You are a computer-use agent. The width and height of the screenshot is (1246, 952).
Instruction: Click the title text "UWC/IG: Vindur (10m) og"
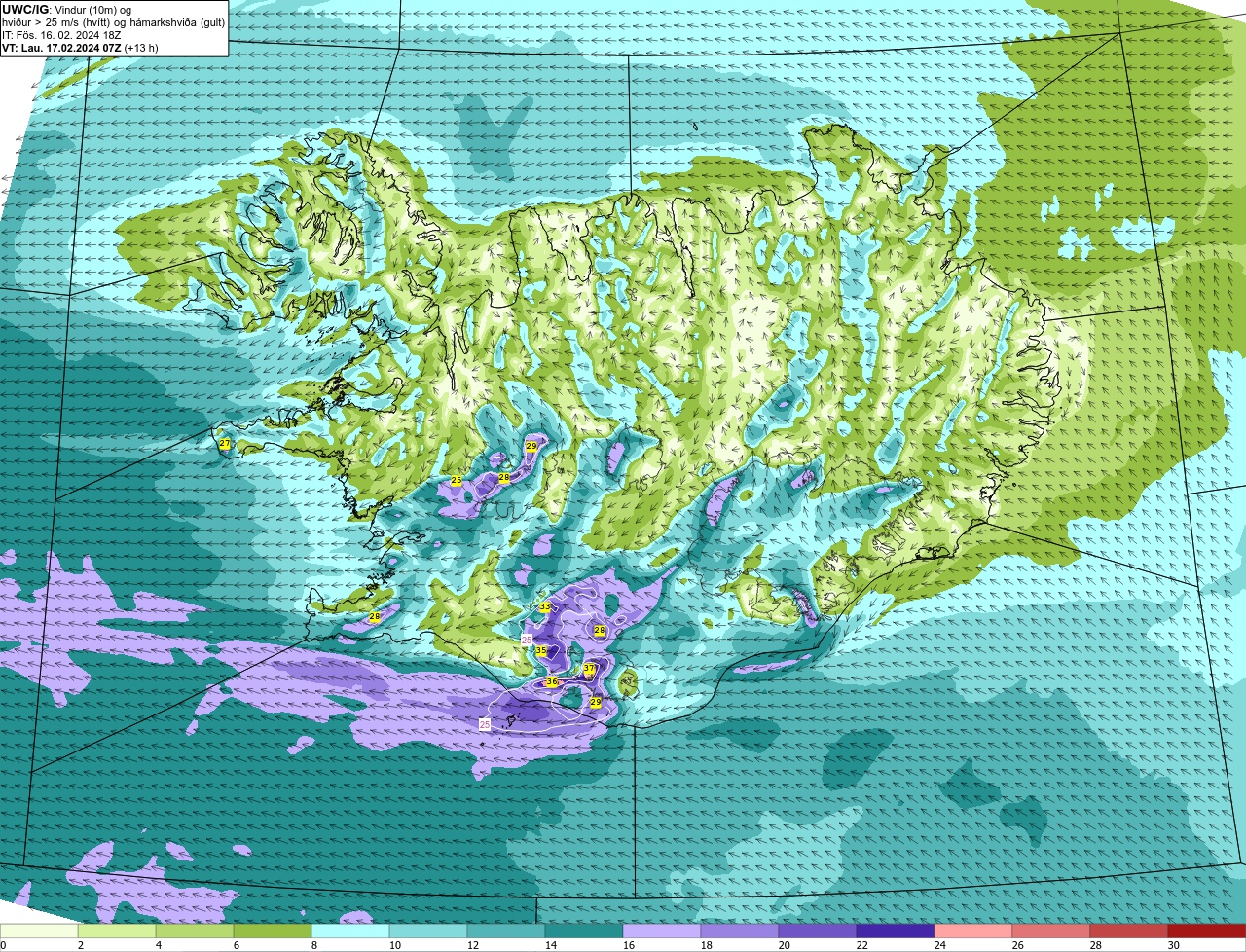click(66, 9)
